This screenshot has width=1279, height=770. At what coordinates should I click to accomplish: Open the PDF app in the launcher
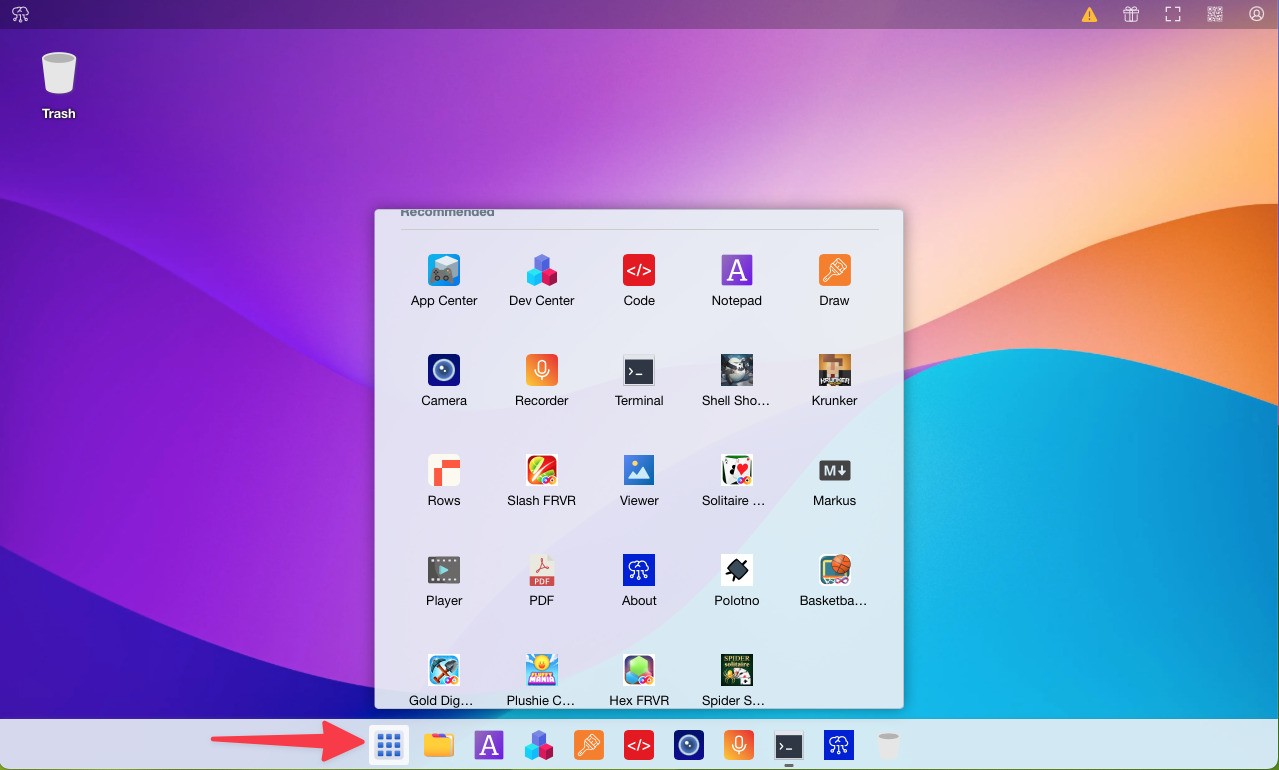point(541,571)
